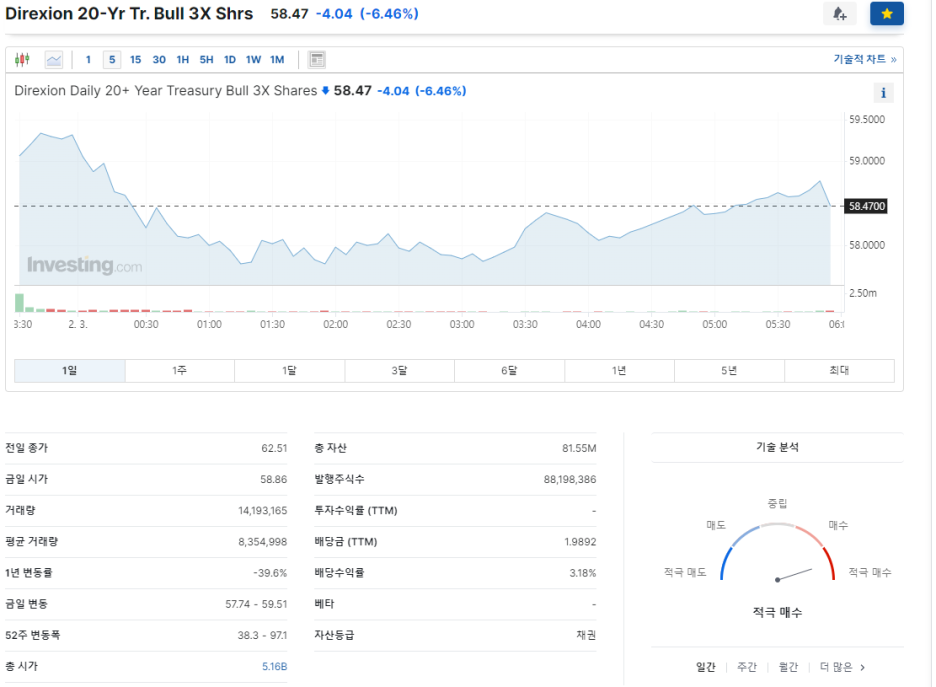This screenshot has width=936, height=687.
Task: Select the 1D interval
Action: click(230, 60)
